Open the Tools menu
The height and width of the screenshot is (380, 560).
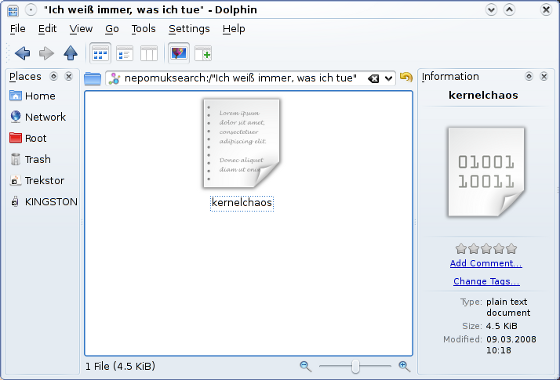[143, 29]
